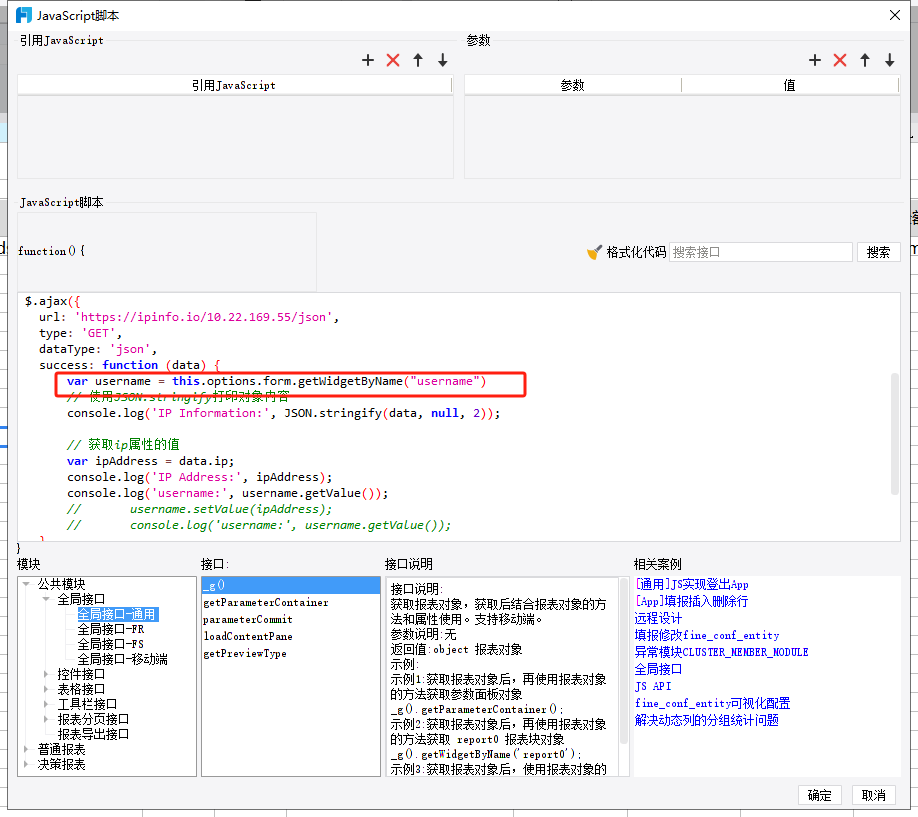This screenshot has height=817, width=918.
Task: Focus the 搜索接口 search field
Action: (x=760, y=252)
